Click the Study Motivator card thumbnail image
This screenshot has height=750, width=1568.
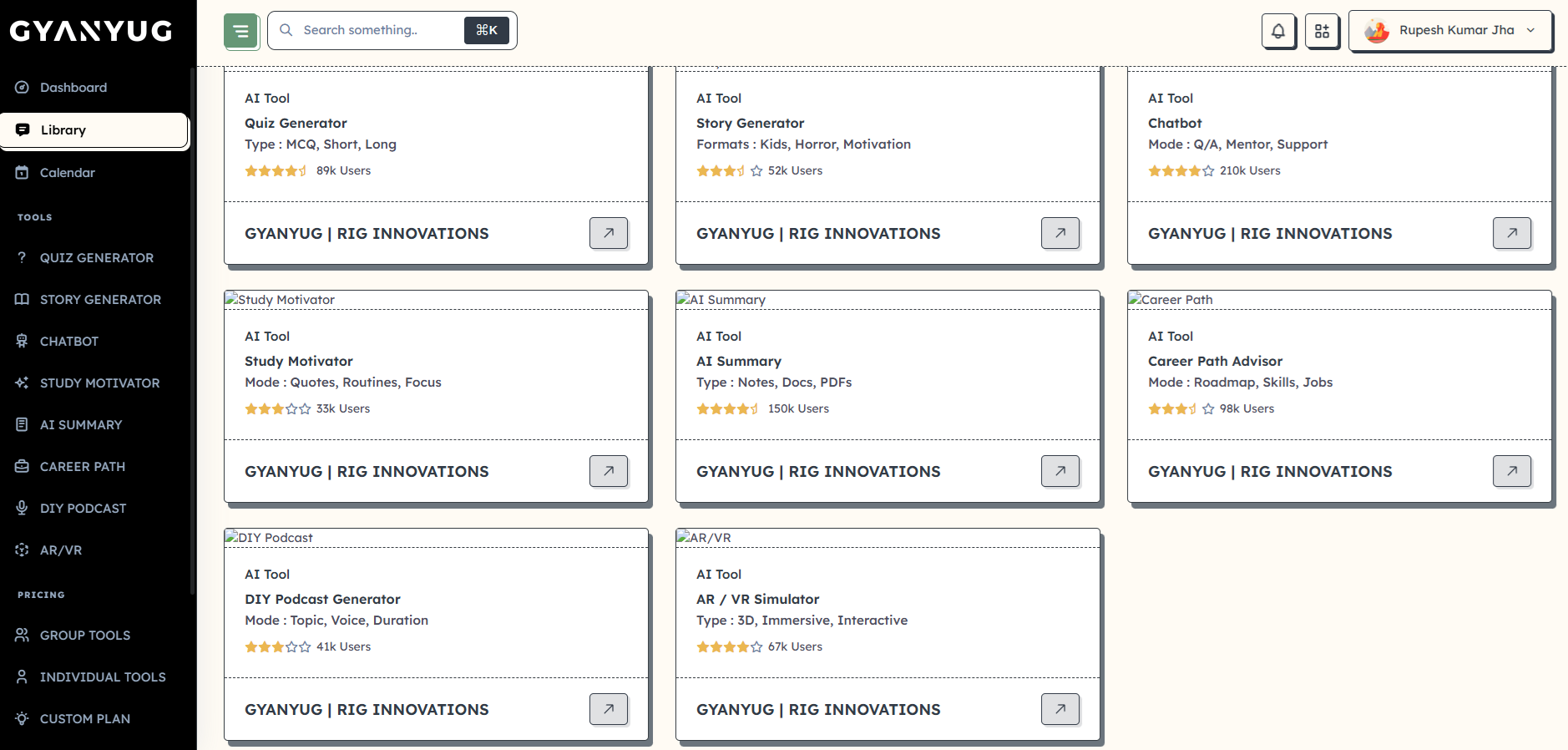[x=280, y=300]
